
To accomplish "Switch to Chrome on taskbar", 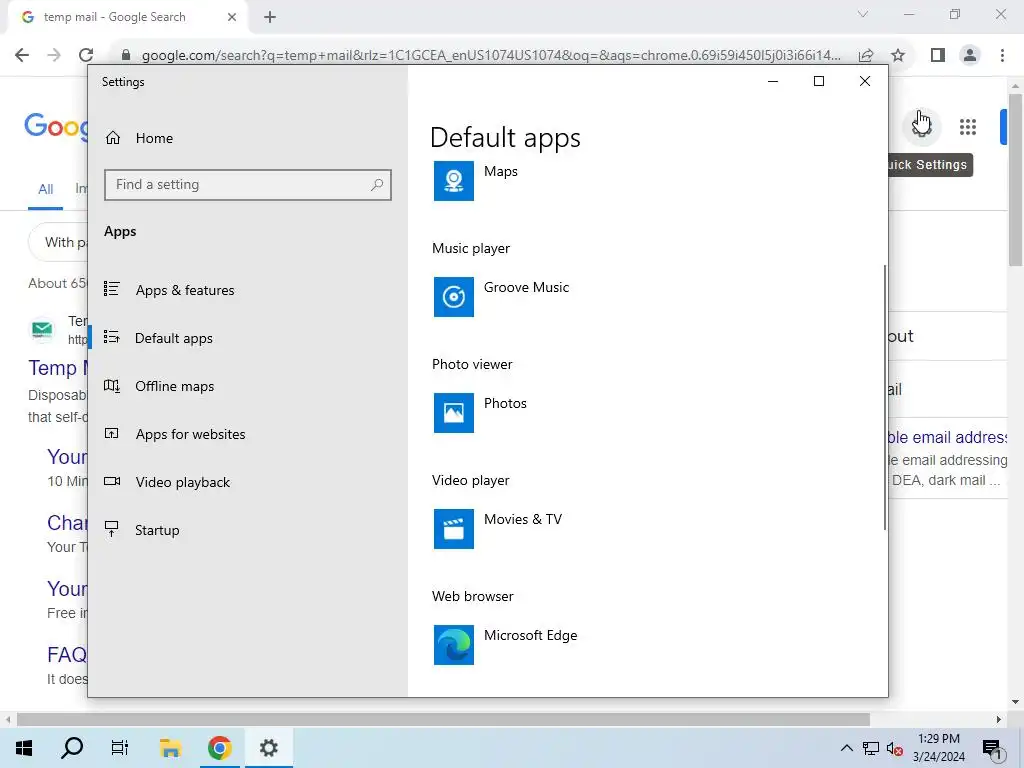I will (219, 748).
